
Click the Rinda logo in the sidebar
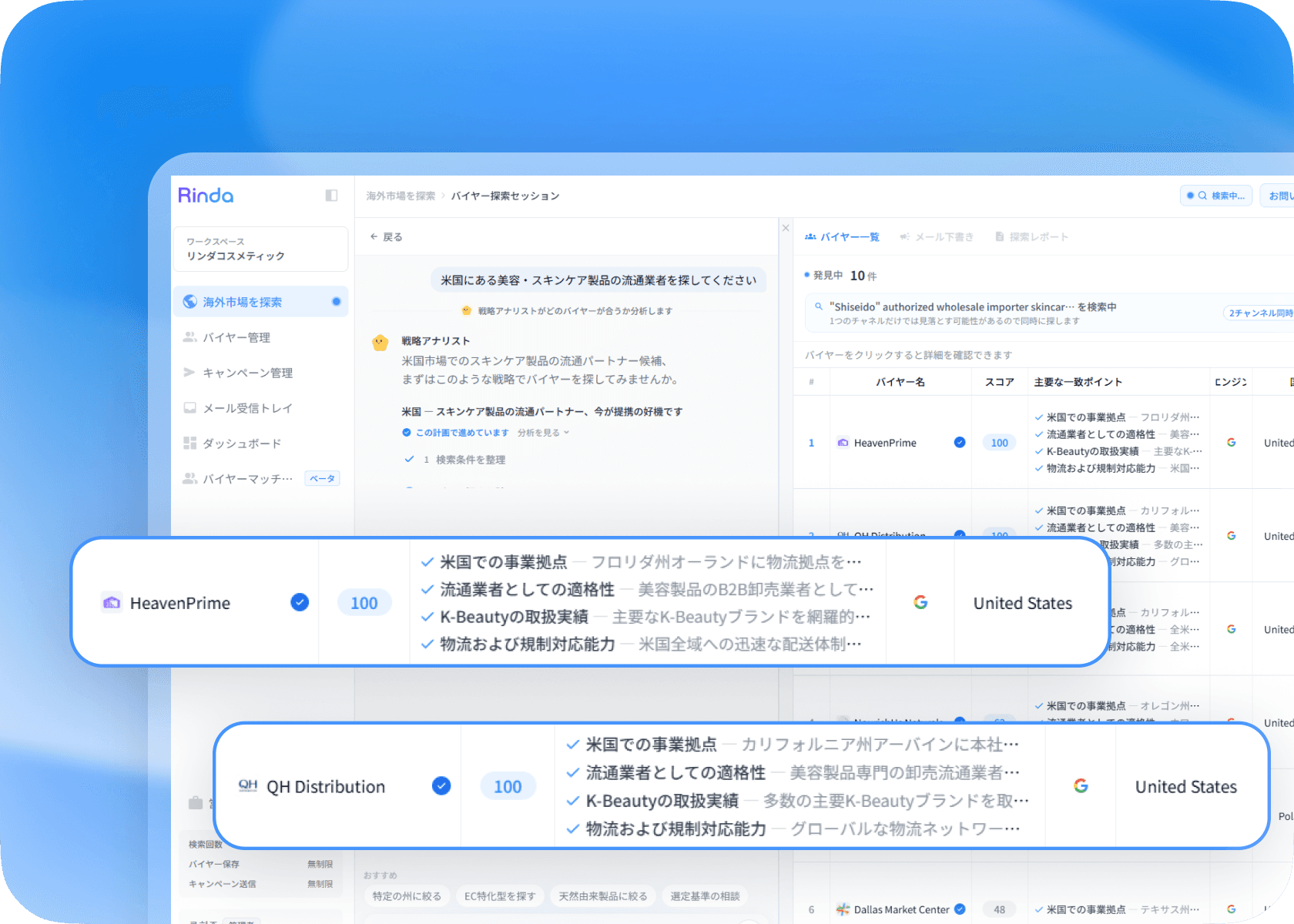pyautogui.click(x=206, y=196)
